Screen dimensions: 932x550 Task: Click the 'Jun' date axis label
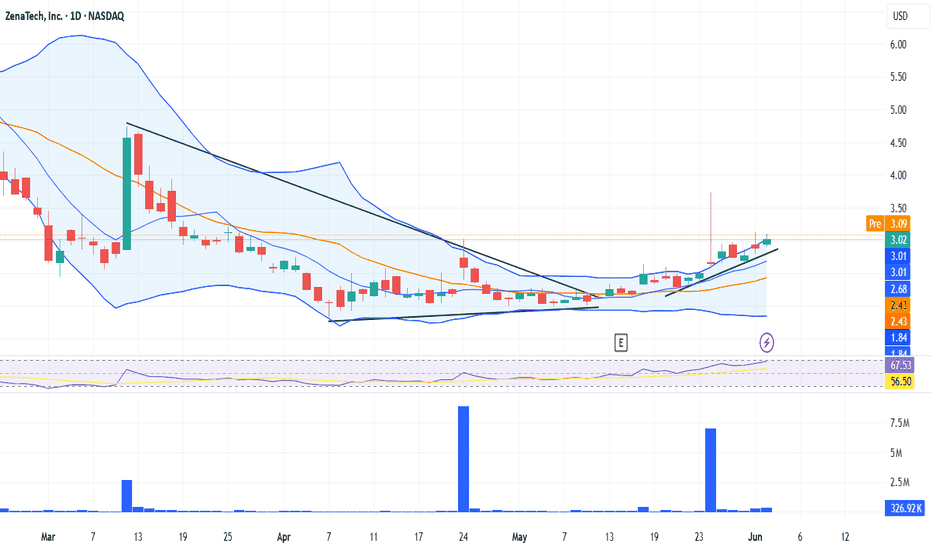pyautogui.click(x=755, y=537)
